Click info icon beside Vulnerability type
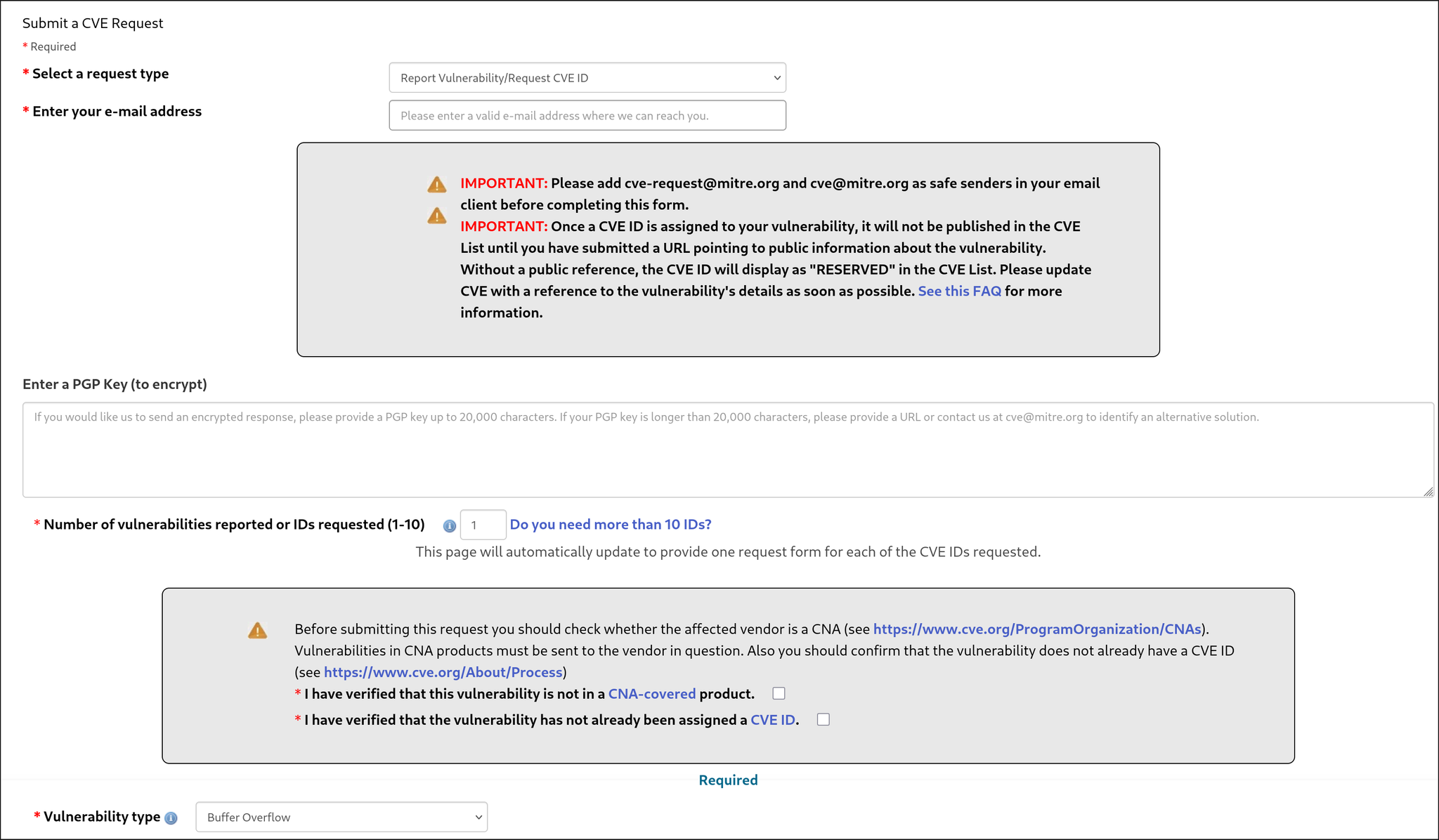The image size is (1439, 840). 171,818
